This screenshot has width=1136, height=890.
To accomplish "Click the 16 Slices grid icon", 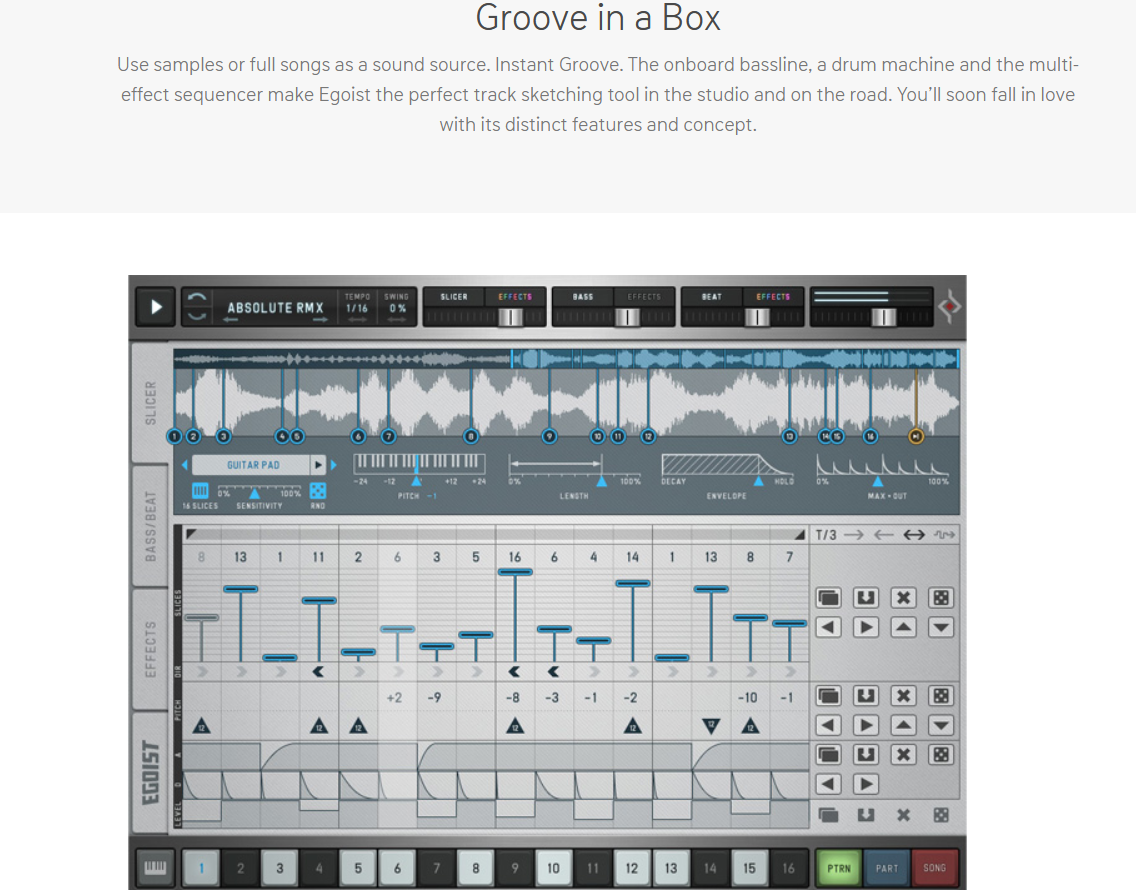I will (200, 490).
